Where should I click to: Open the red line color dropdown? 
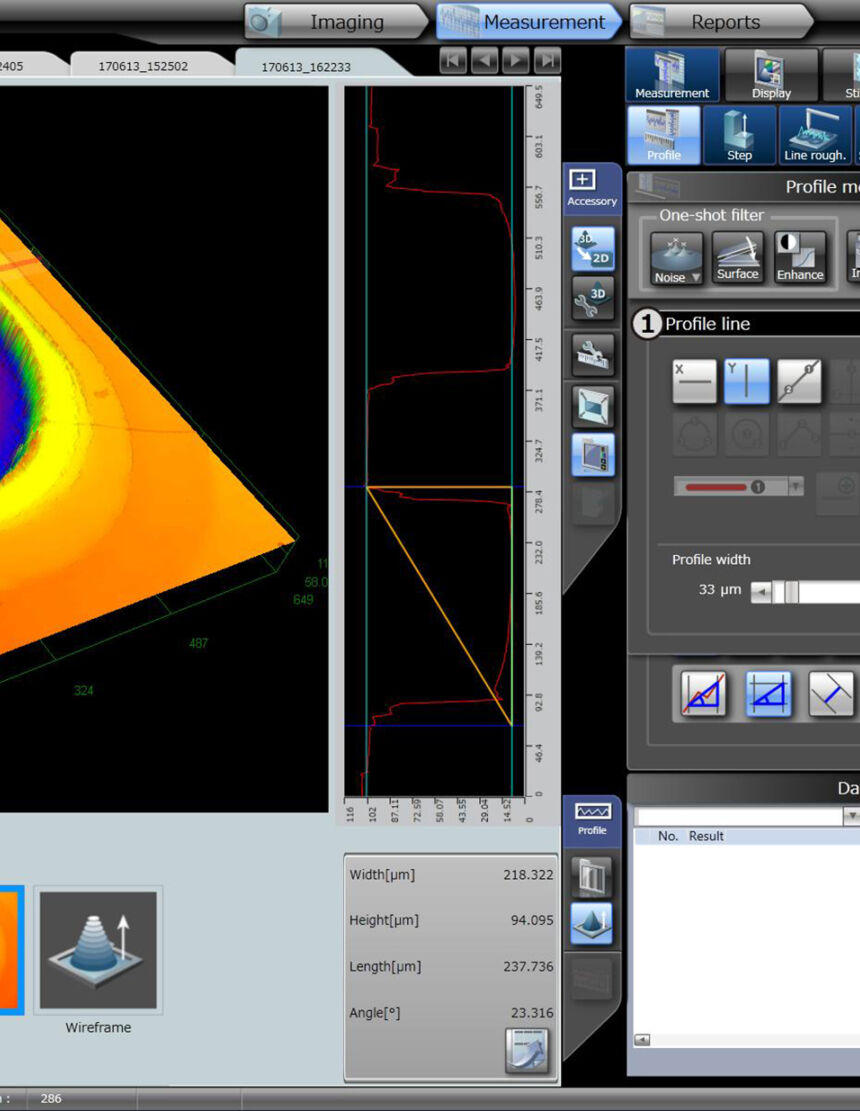[x=796, y=486]
